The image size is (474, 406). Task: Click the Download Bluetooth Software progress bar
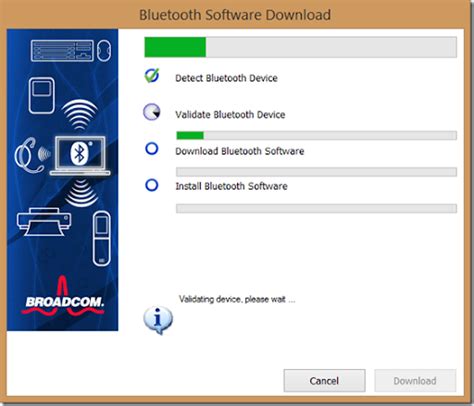tap(316, 172)
